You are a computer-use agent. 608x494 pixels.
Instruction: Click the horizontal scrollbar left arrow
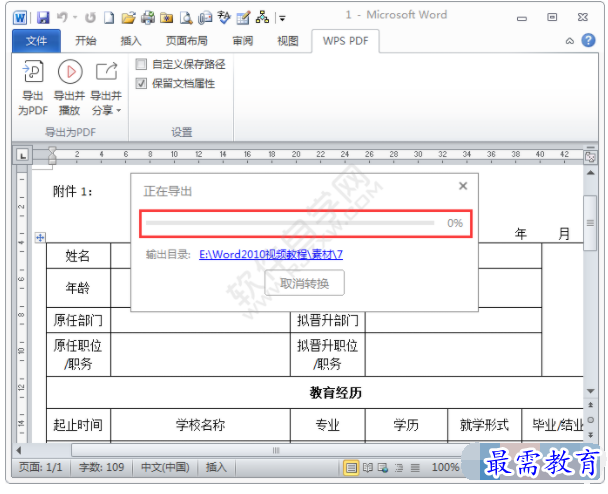[x=18, y=450]
